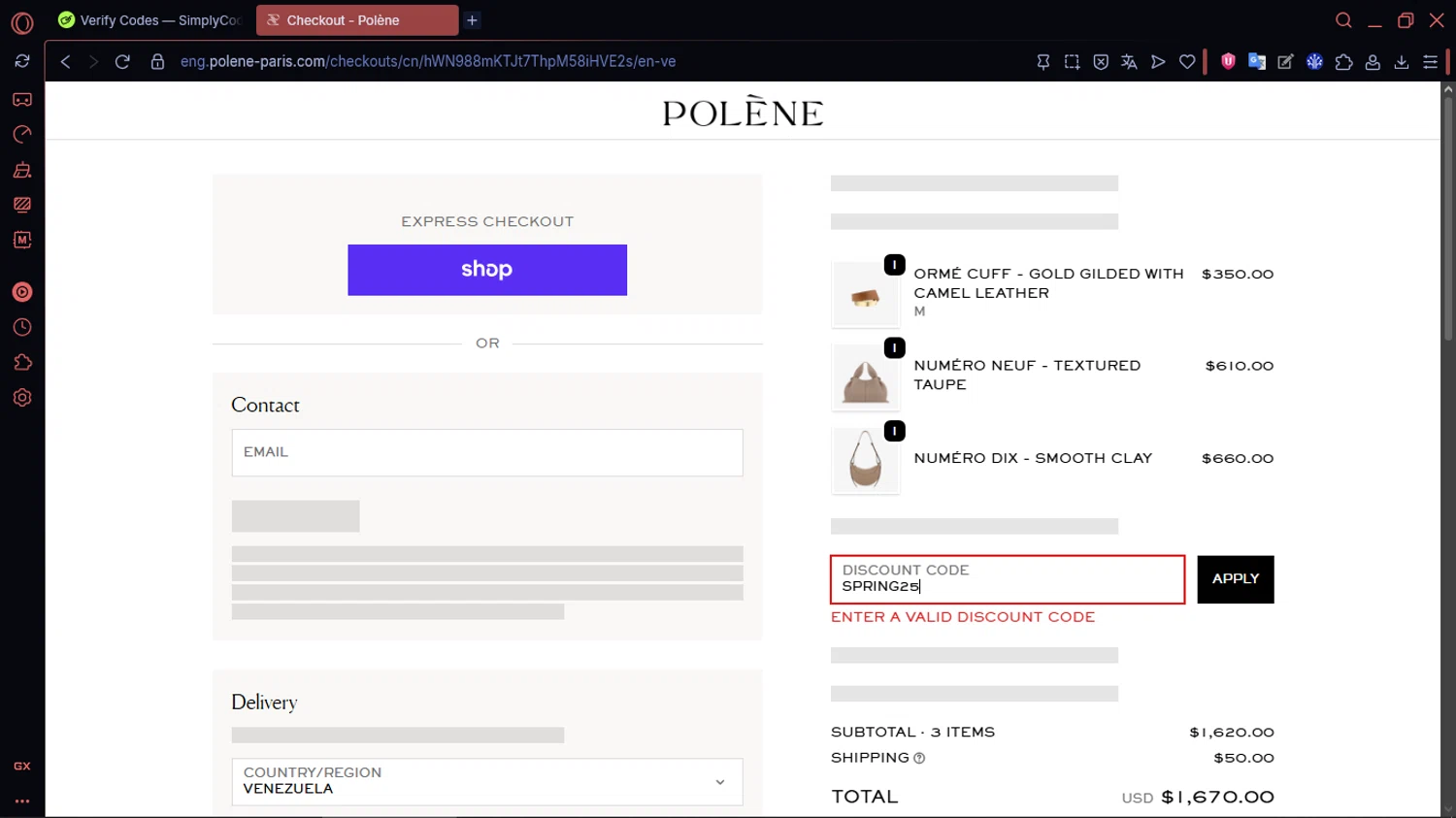Open the notepad pencil extension icon
Screen dimensions: 1456x818
(x=1285, y=61)
